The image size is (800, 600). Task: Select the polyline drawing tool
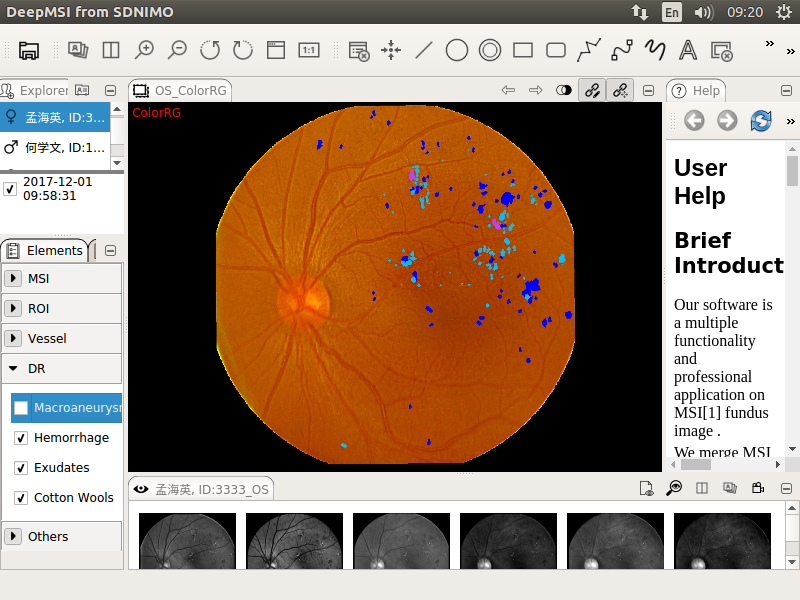tap(589, 50)
